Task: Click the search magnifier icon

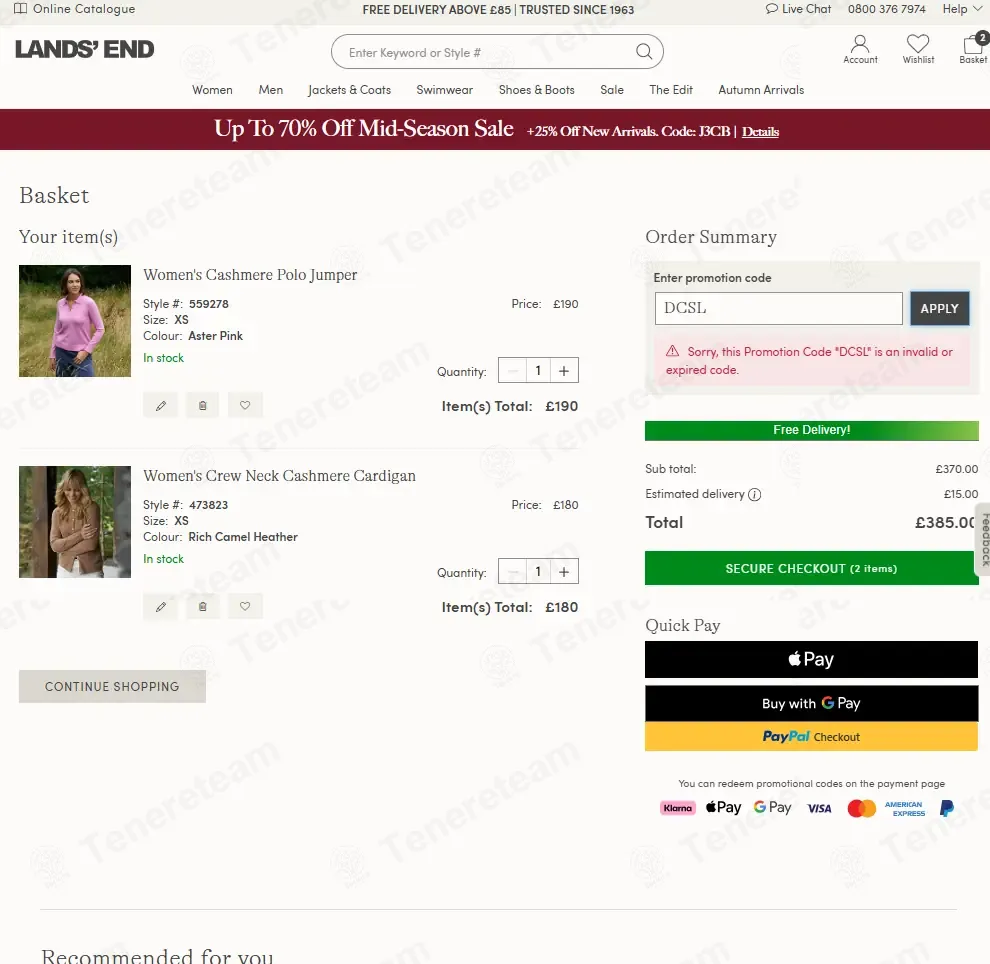Action: click(x=643, y=51)
